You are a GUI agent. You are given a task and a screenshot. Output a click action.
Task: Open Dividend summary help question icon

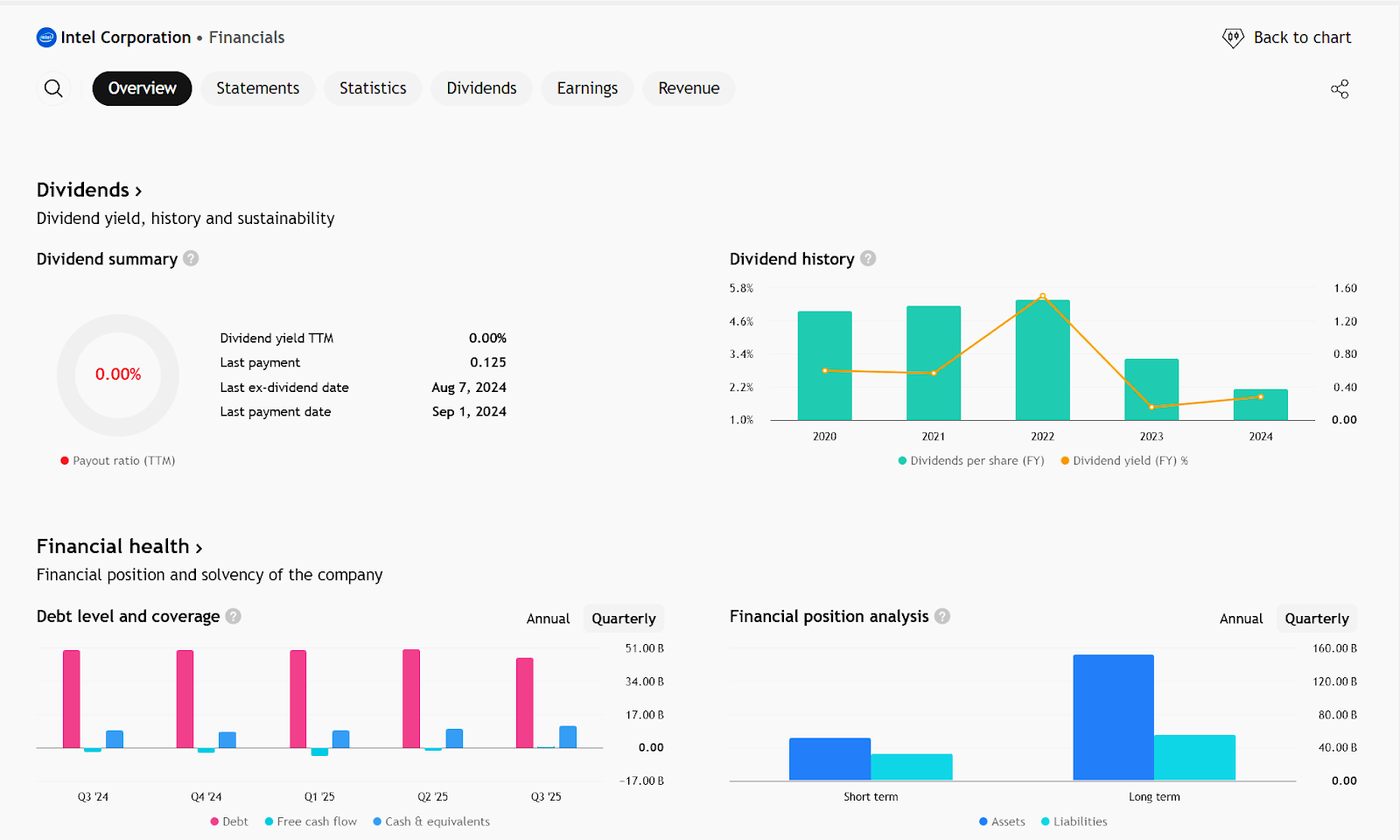tap(191, 259)
